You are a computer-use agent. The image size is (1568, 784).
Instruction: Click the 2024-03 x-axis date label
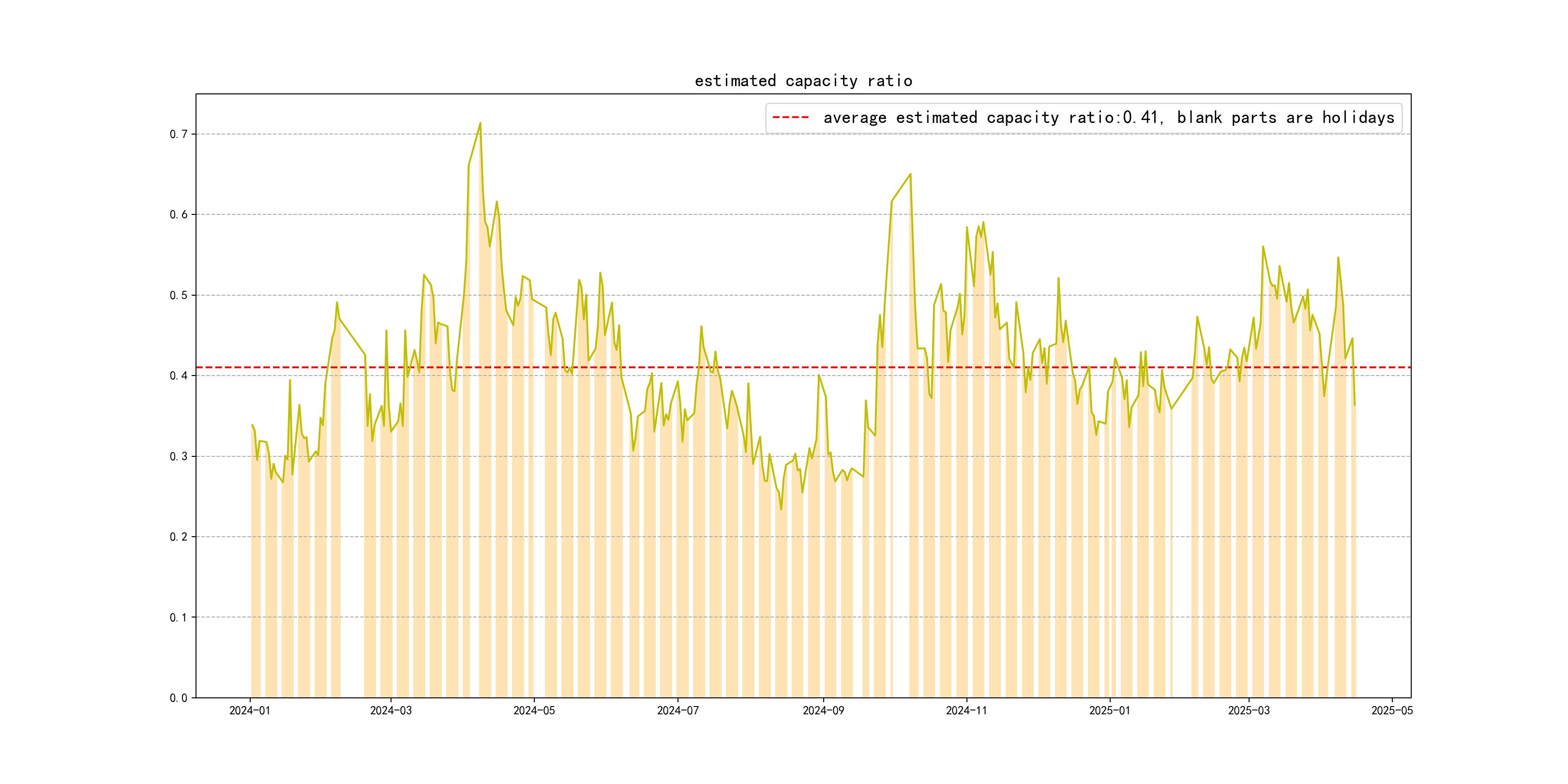[x=391, y=710]
